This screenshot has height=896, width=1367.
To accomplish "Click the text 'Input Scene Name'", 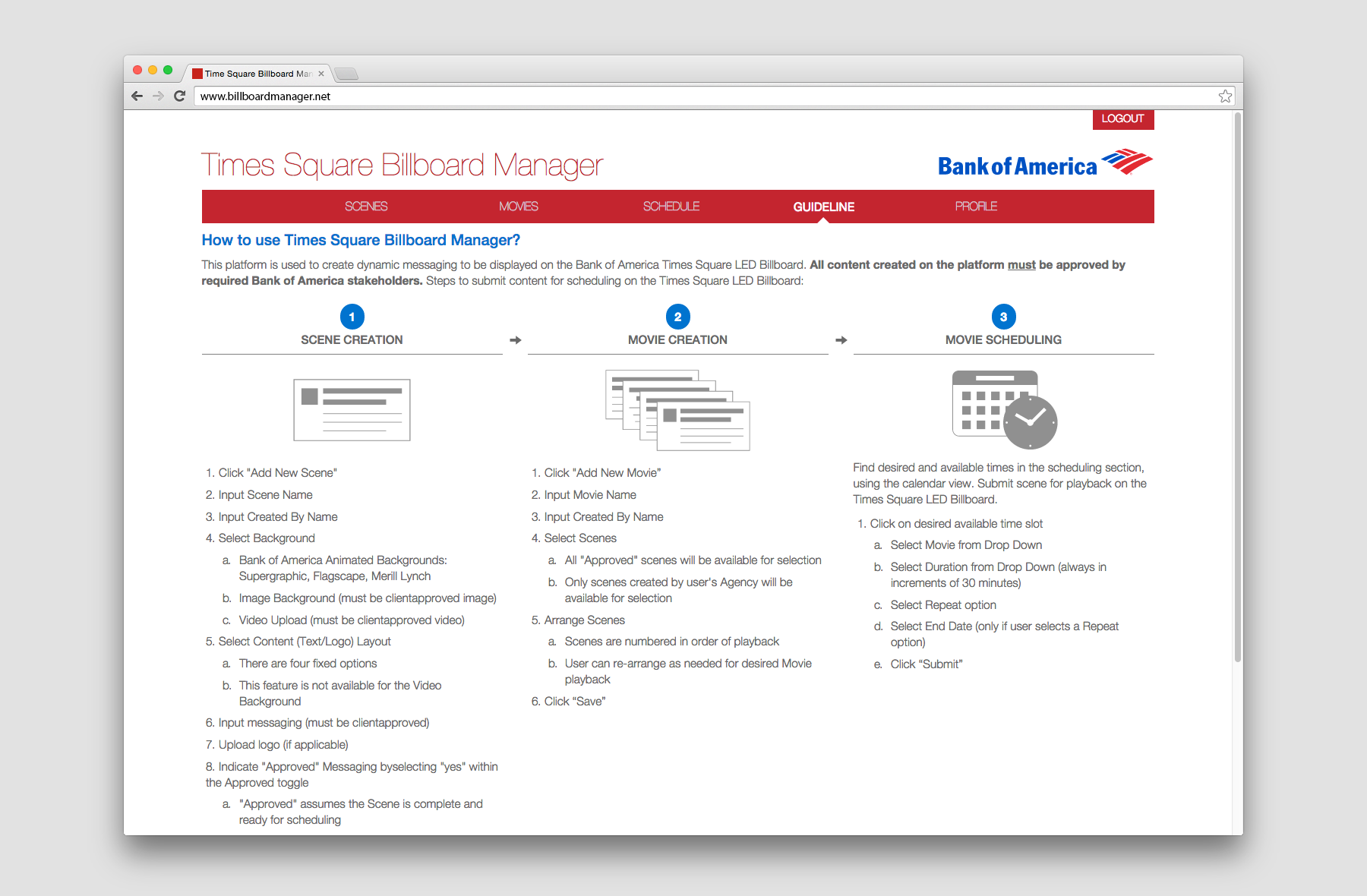I will point(266,495).
